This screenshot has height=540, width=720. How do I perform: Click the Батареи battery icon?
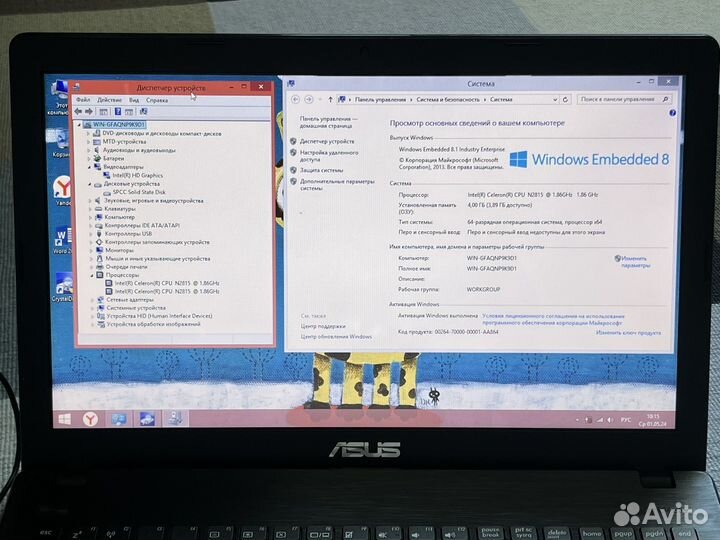(97, 158)
